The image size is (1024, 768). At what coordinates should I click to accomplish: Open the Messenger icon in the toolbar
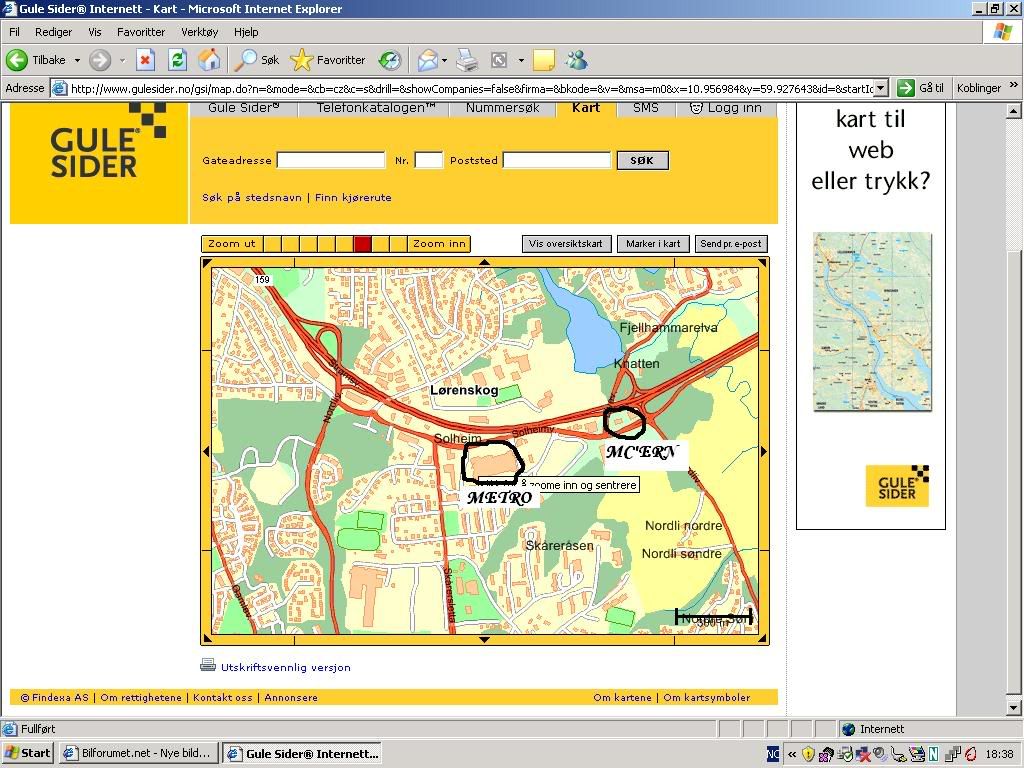pos(576,61)
